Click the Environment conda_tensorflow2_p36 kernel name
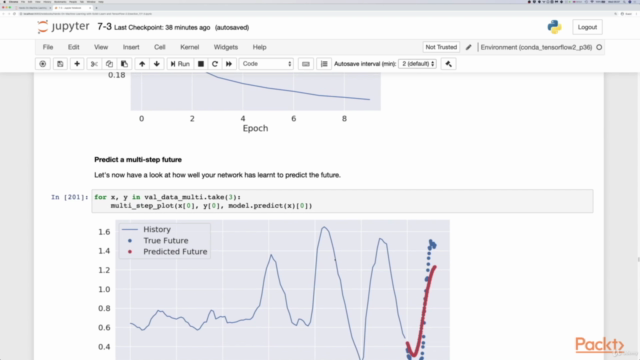Viewport: 640px width, 360px height. [536, 47]
